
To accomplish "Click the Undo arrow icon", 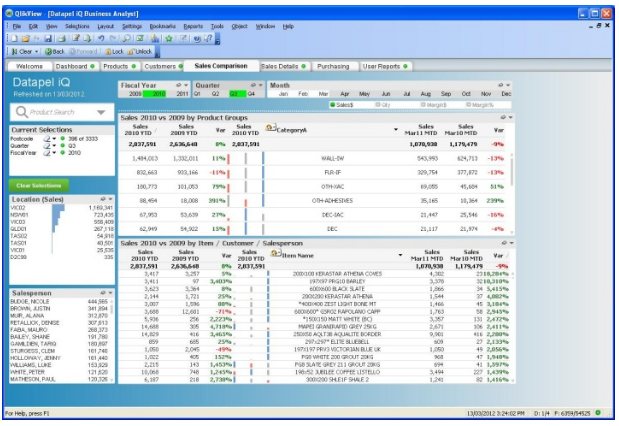I will point(101,39).
